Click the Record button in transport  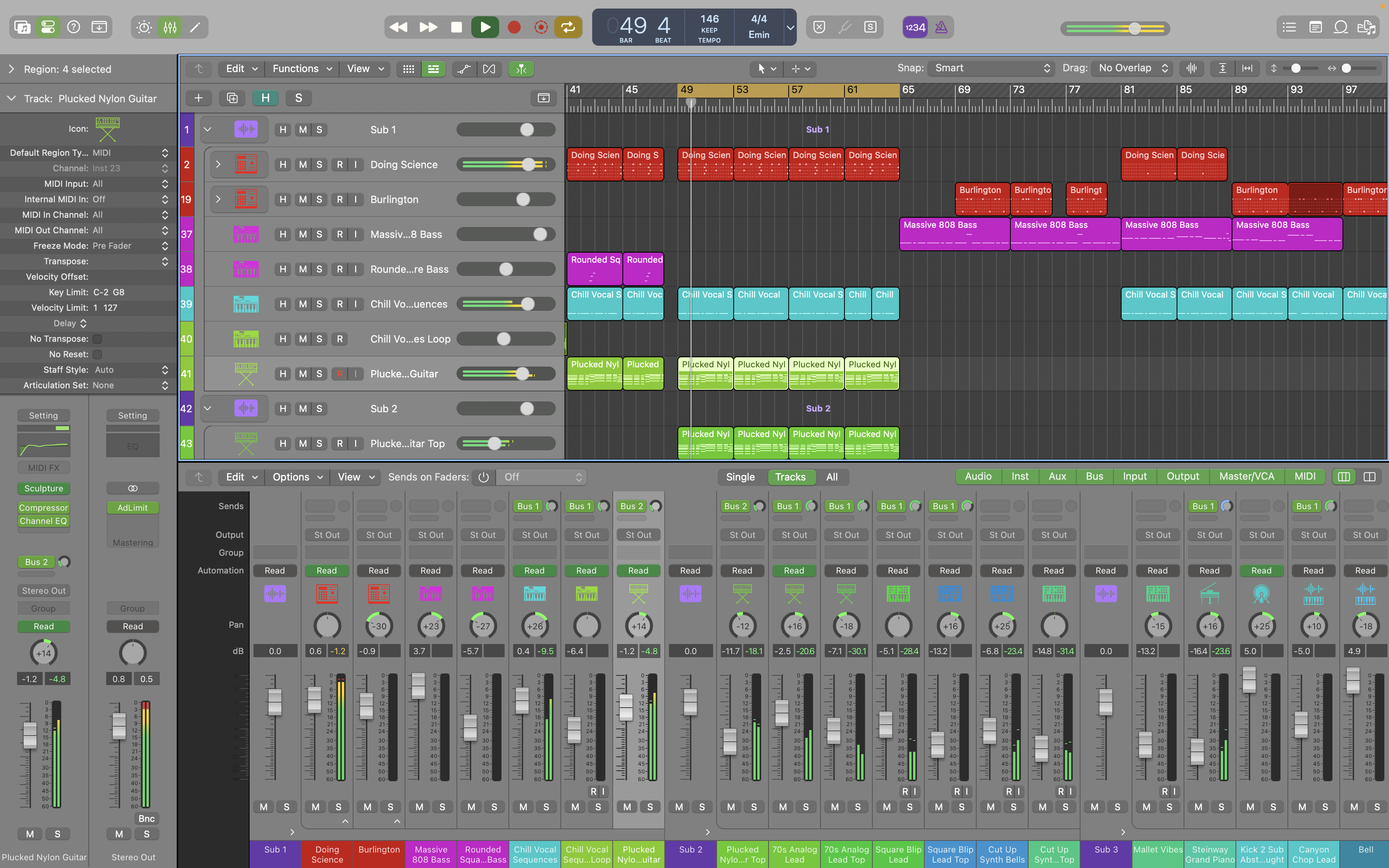514,27
